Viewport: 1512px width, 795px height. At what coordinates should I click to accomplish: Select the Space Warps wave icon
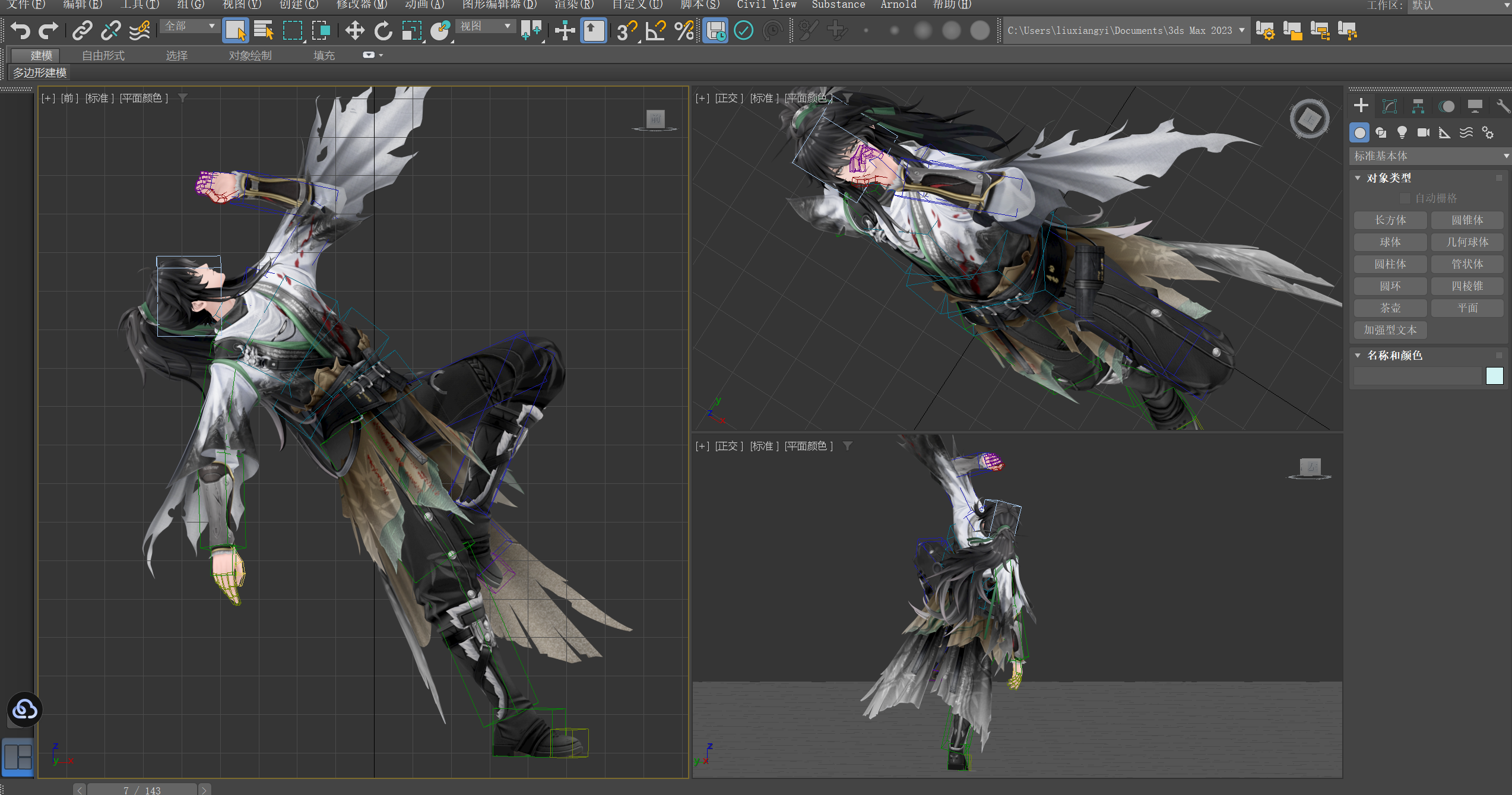point(1466,132)
